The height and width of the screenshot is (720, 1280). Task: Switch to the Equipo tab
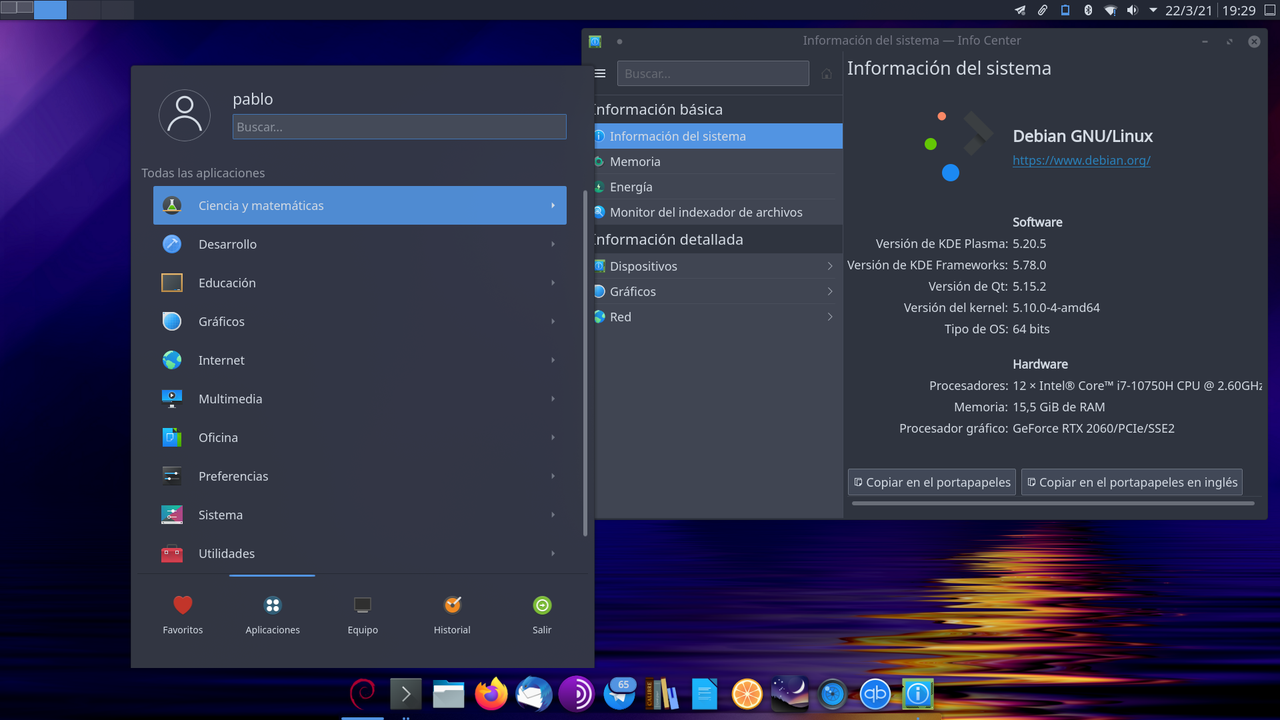point(362,615)
